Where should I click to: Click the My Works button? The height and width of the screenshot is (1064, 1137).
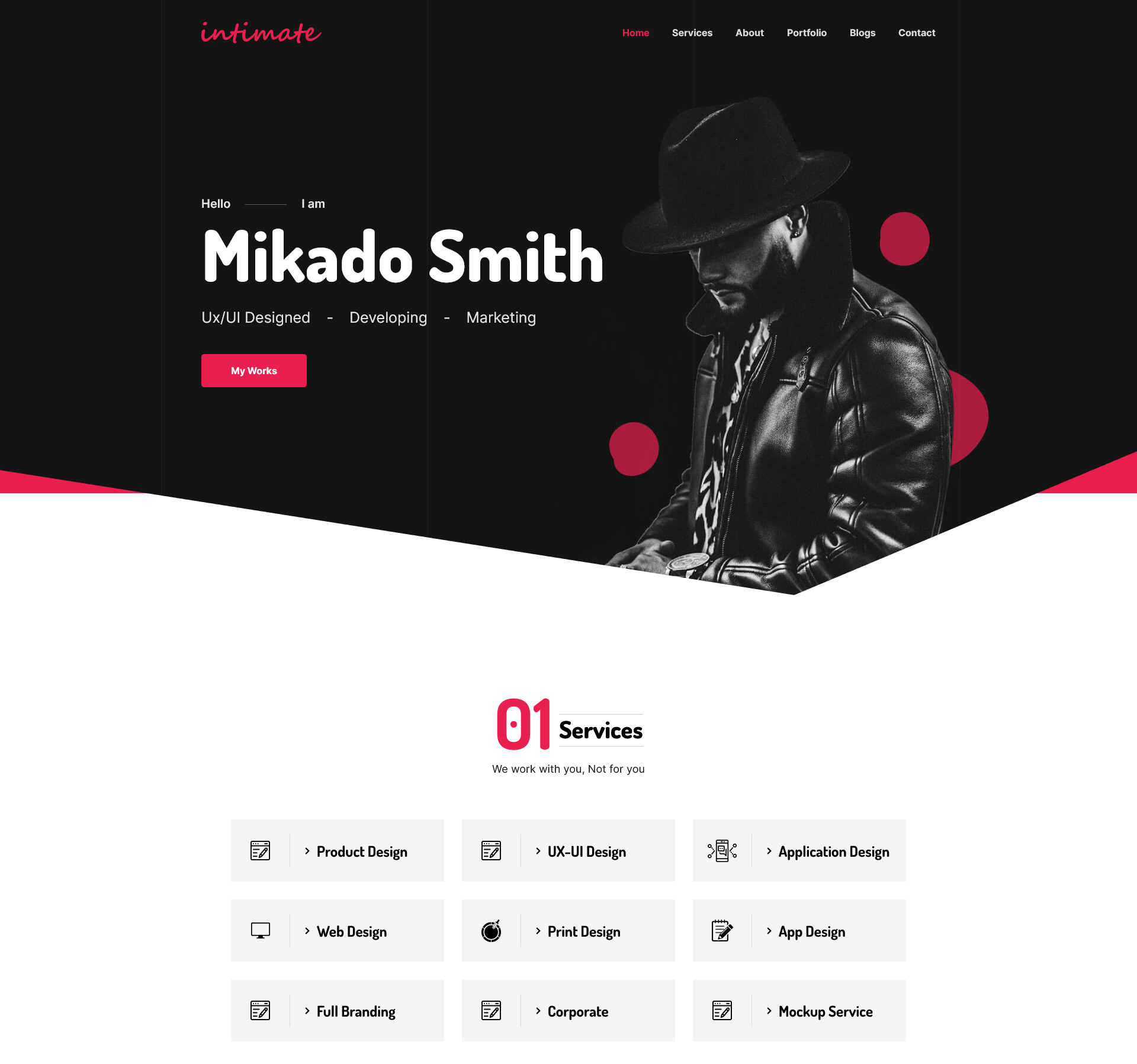[254, 370]
